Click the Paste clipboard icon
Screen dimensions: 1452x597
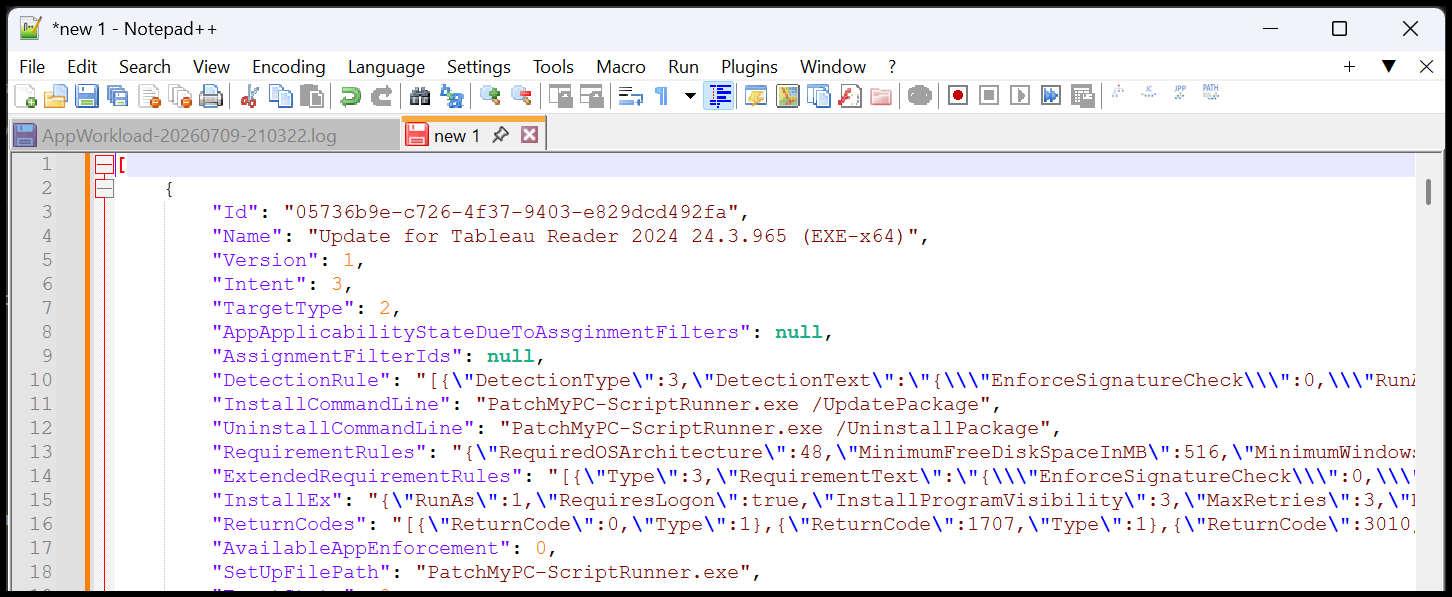click(x=312, y=96)
